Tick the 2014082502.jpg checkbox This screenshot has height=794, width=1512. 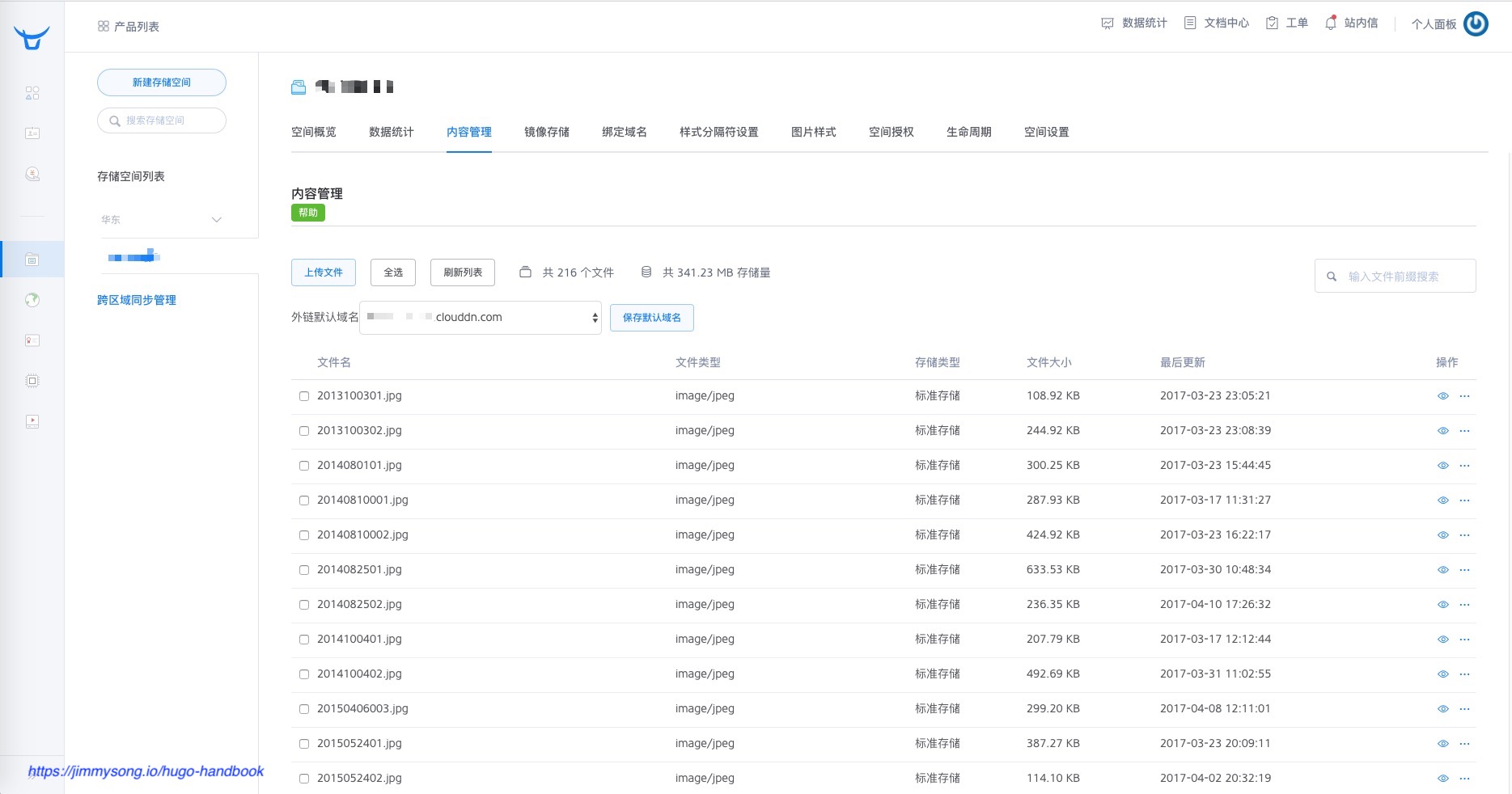coord(304,605)
